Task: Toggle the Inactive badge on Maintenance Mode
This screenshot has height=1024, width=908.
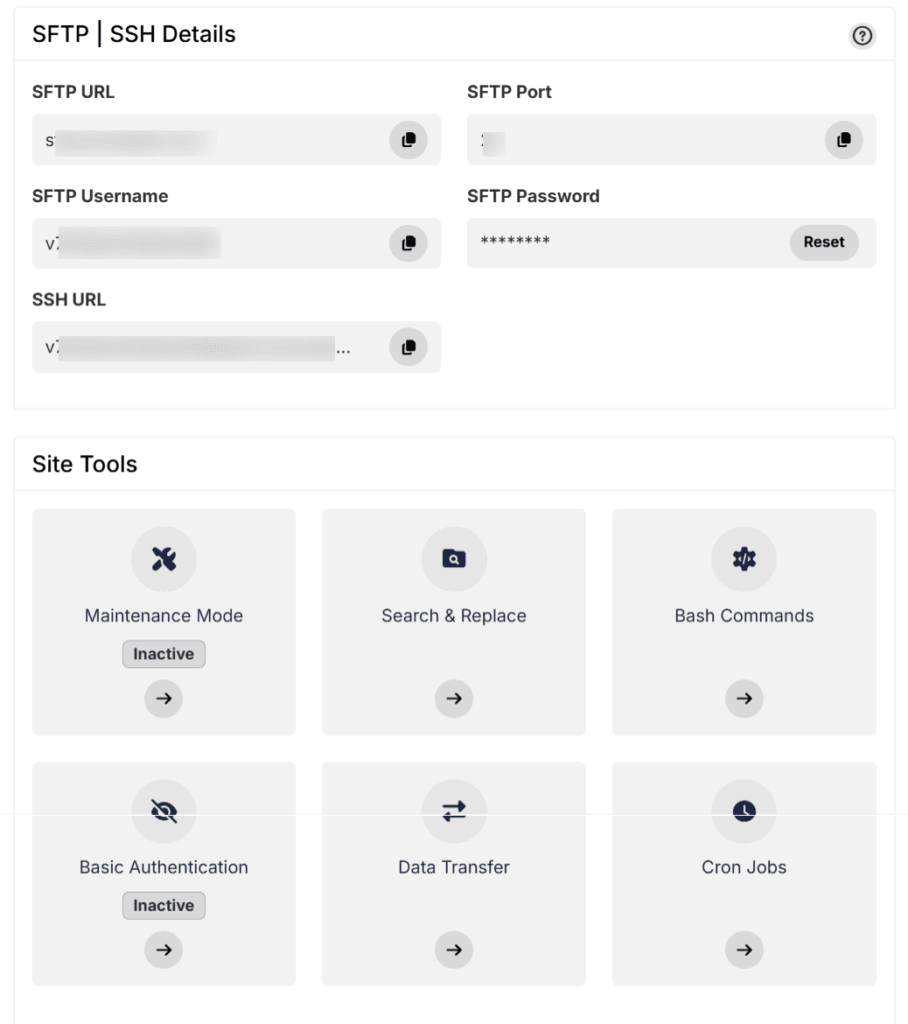Action: click(x=163, y=654)
